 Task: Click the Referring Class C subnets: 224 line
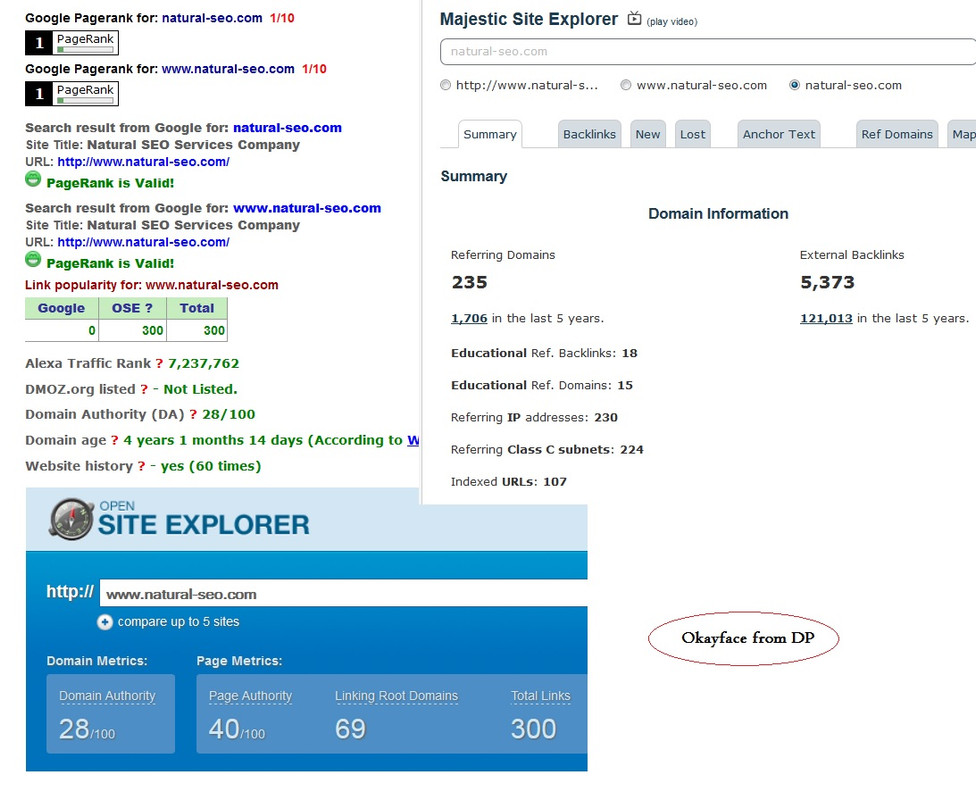tap(547, 449)
